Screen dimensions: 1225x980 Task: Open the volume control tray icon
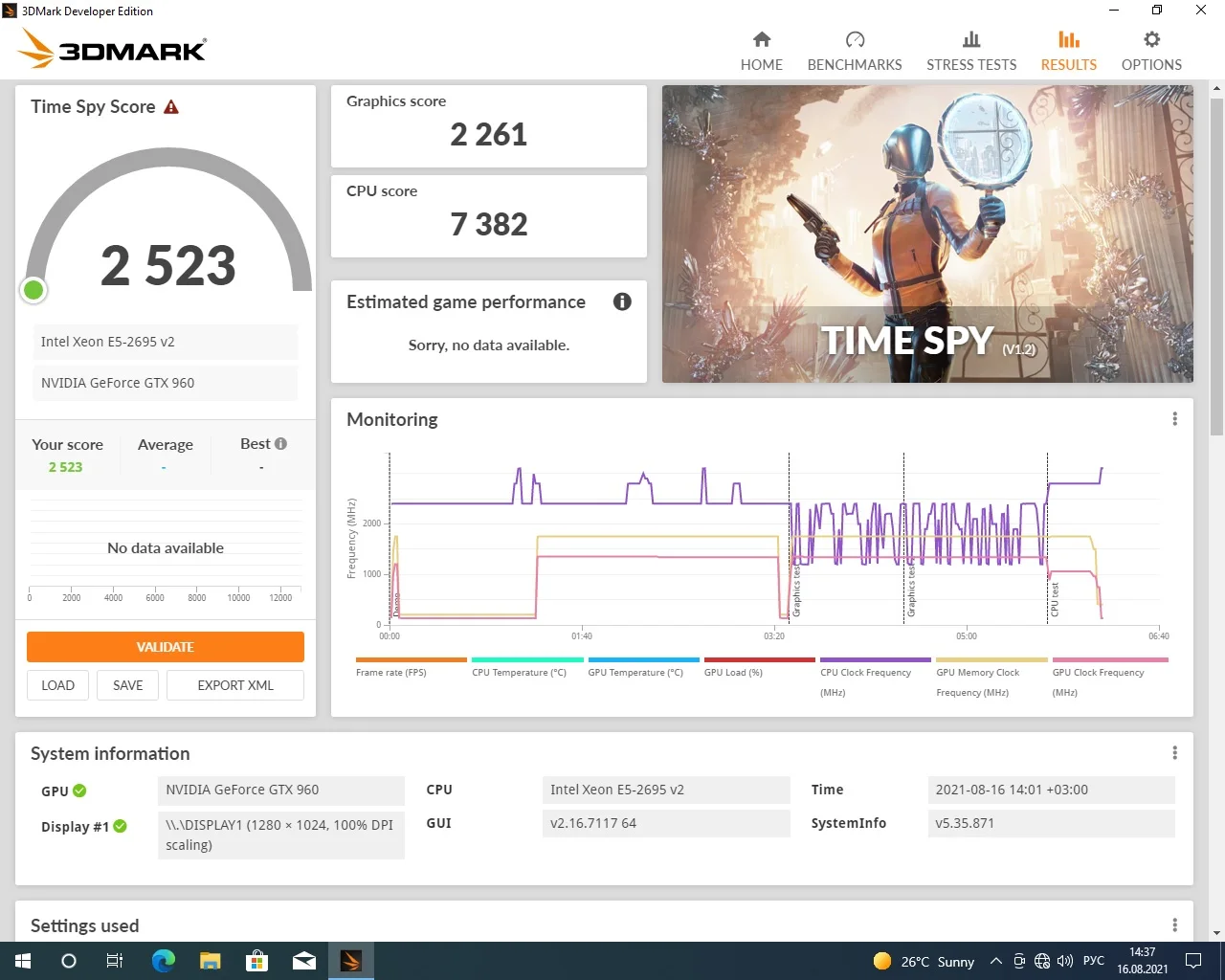[1065, 961]
